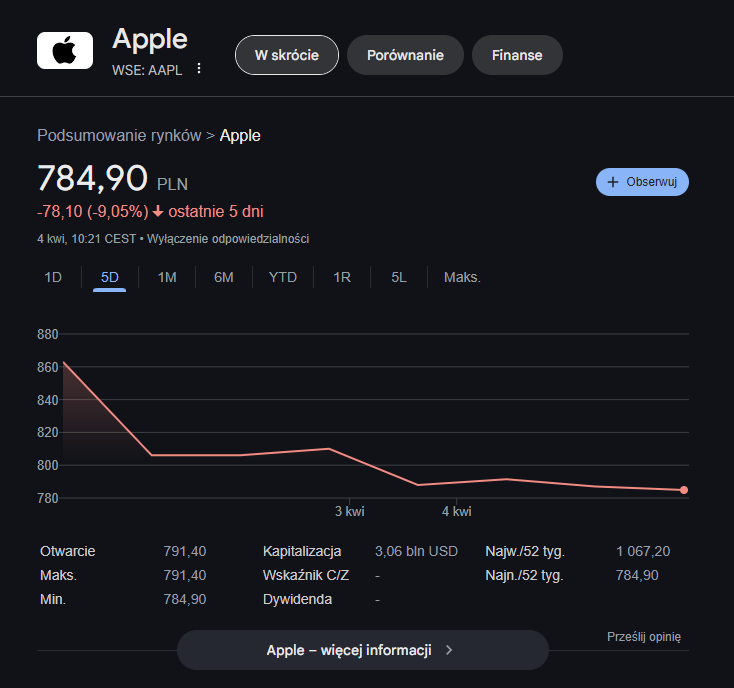Select the 6M chart range
Image resolution: width=734 pixels, height=688 pixels.
point(224,278)
